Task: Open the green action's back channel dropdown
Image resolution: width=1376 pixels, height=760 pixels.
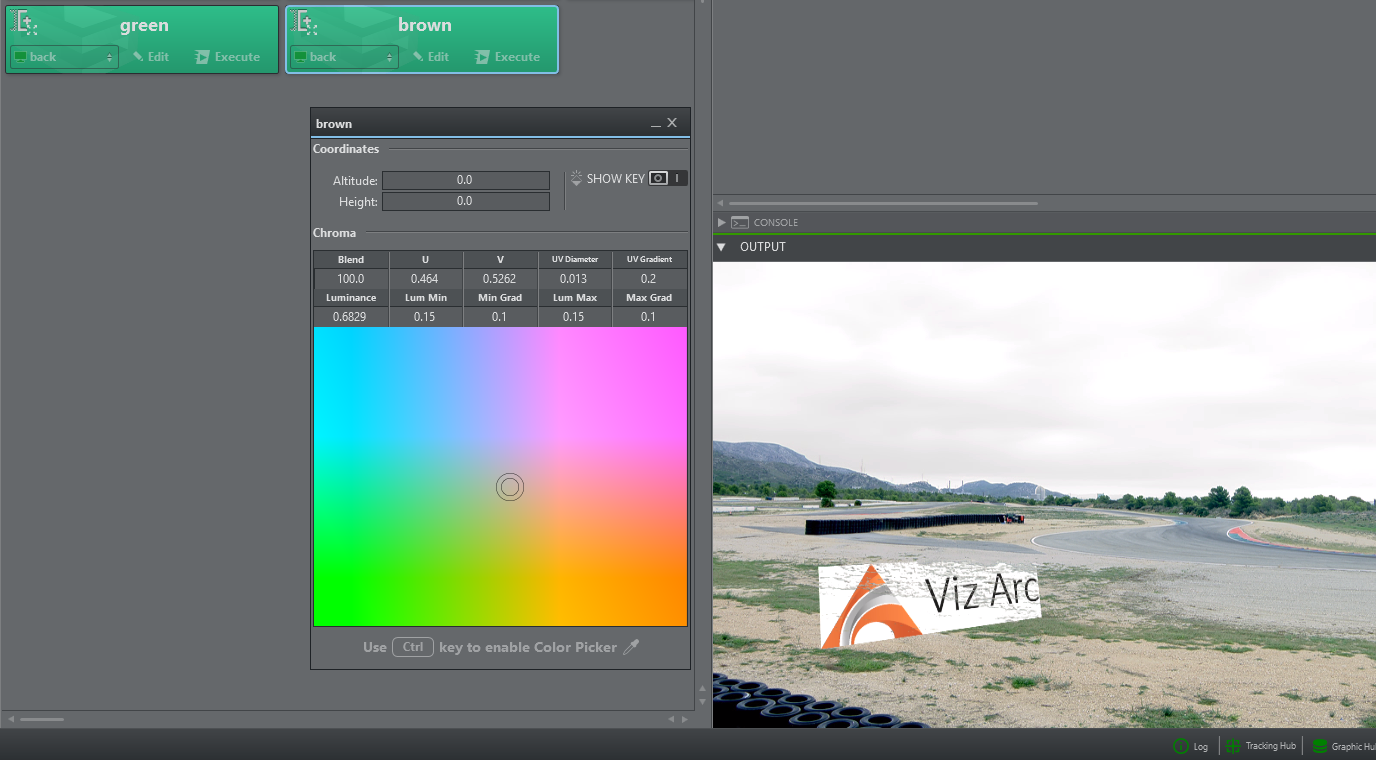Action: click(64, 57)
